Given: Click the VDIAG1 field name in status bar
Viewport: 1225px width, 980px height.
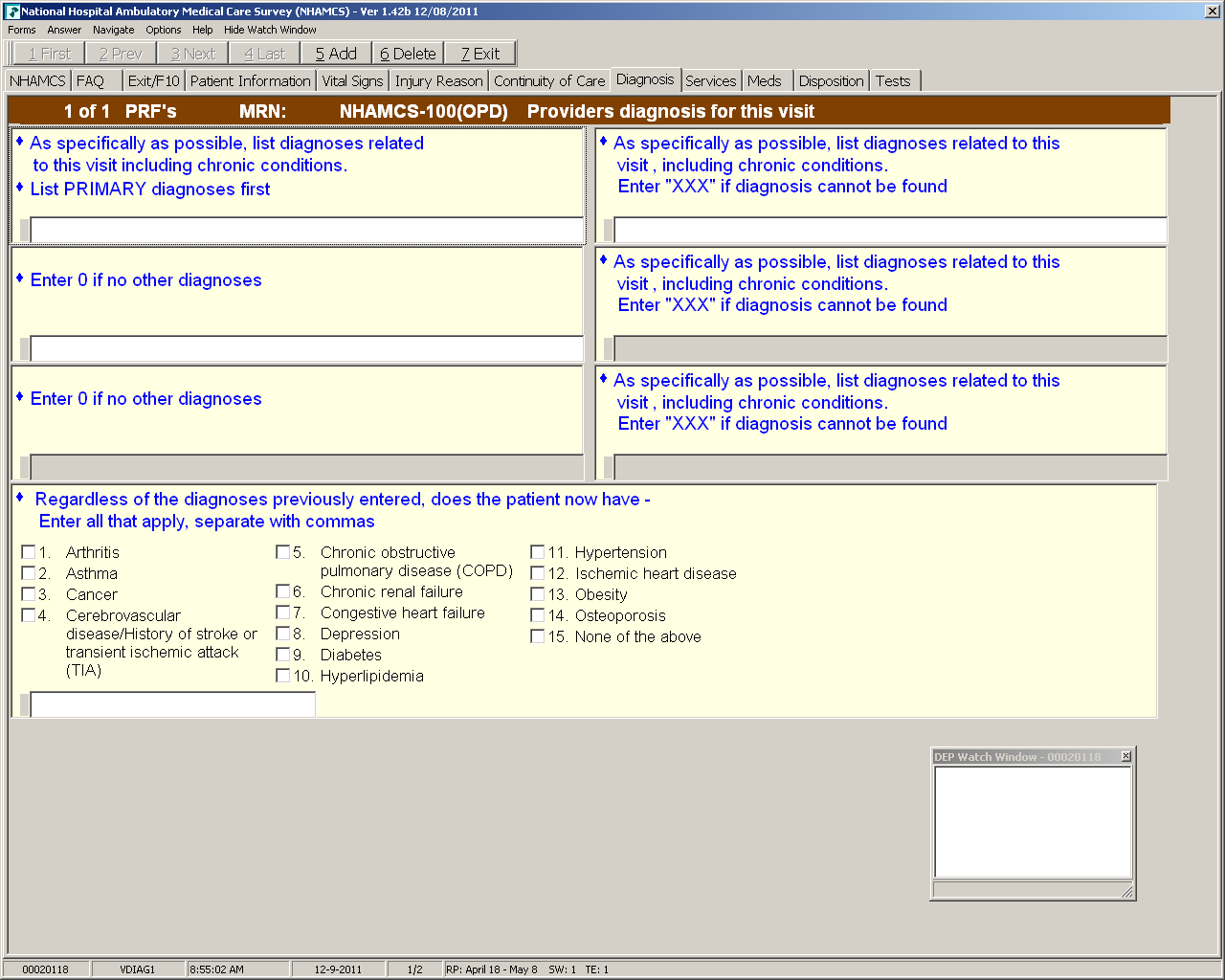Looking at the screenshot, I should click(x=138, y=969).
